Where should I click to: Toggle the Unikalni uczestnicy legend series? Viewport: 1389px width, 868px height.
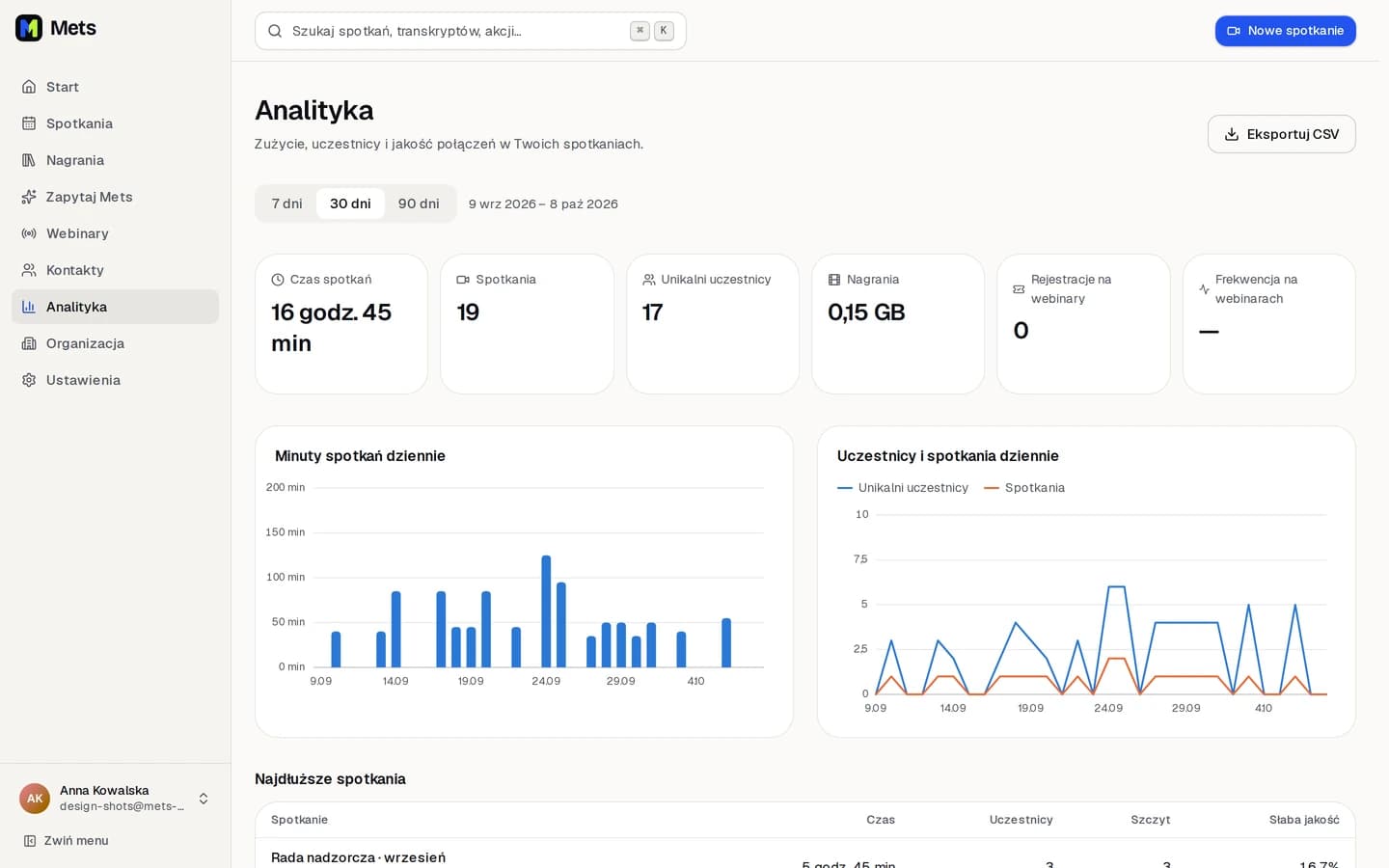(x=903, y=488)
